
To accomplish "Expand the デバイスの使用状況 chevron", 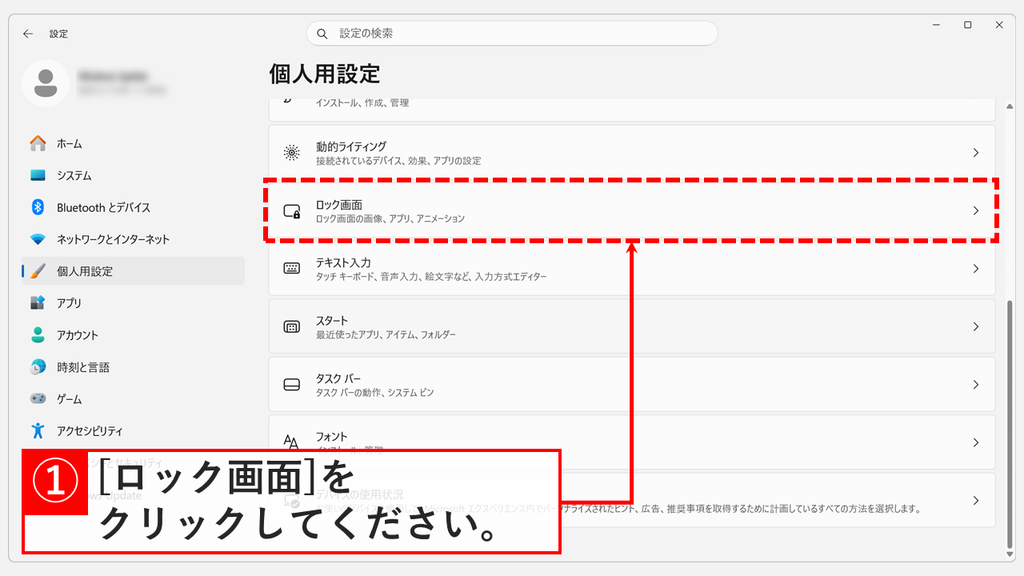I will click(976, 500).
